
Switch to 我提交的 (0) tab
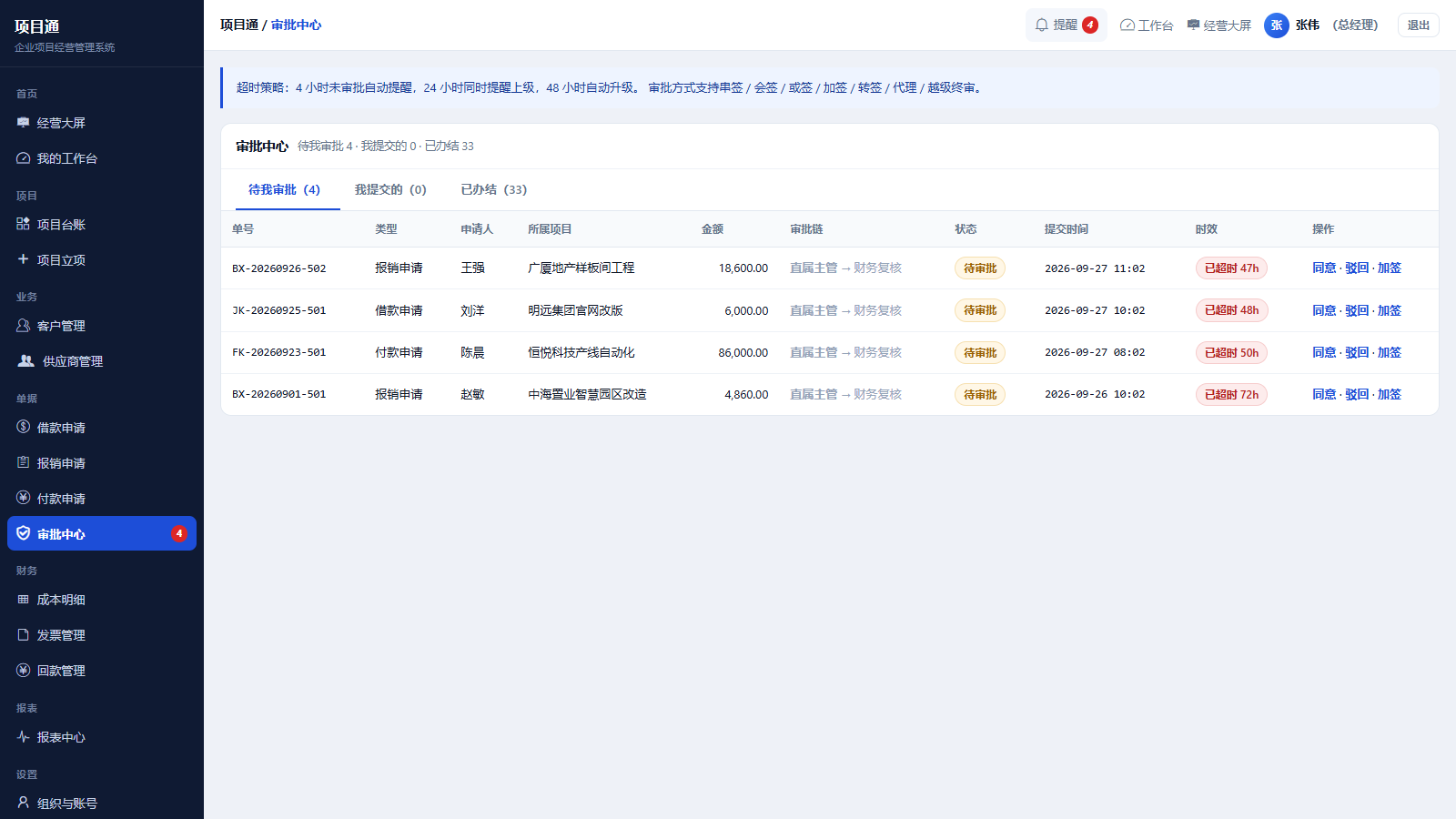[x=390, y=189]
